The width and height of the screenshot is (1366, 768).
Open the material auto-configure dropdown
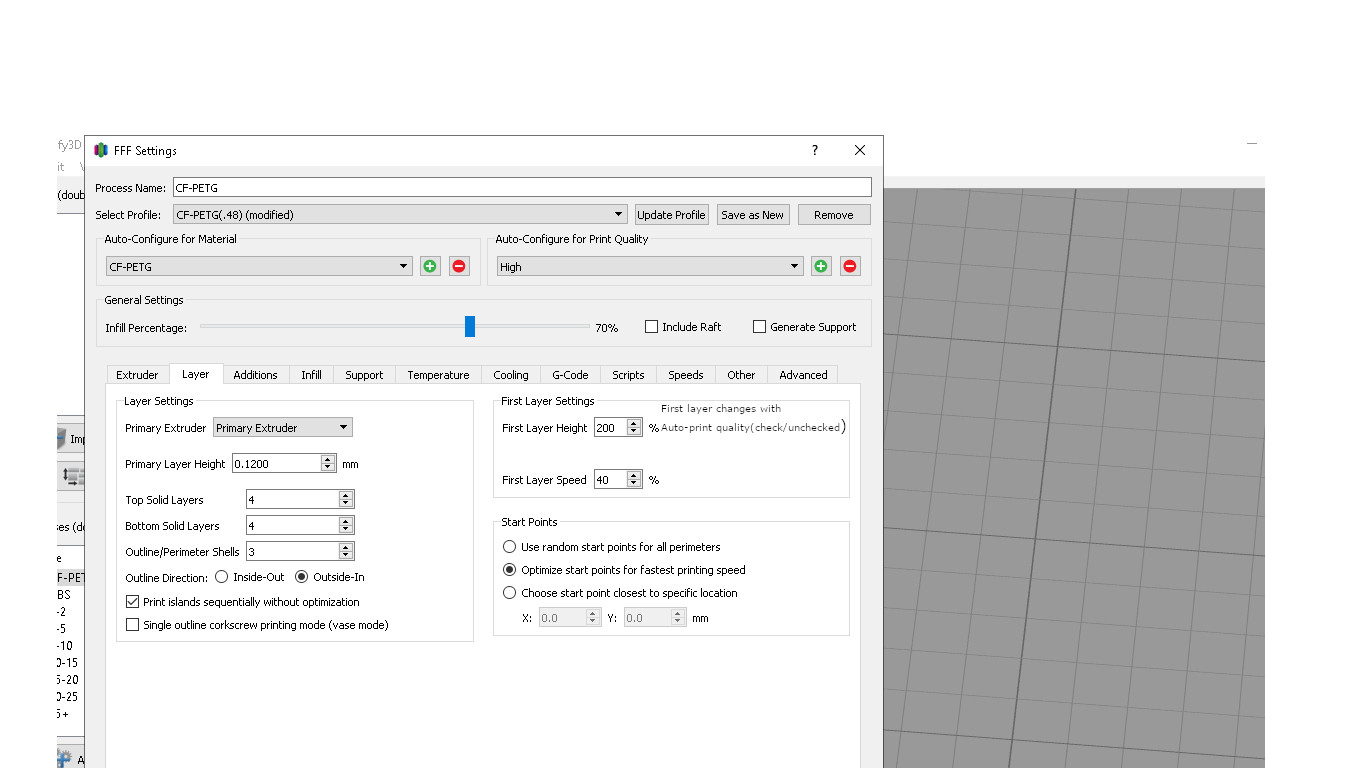coord(259,266)
